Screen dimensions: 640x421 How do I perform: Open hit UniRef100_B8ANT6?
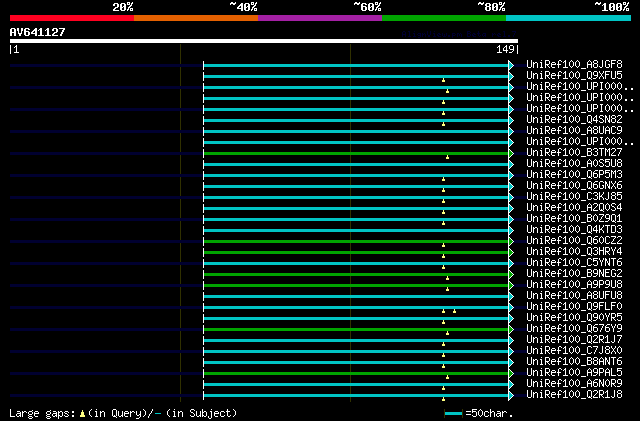click(x=574, y=362)
